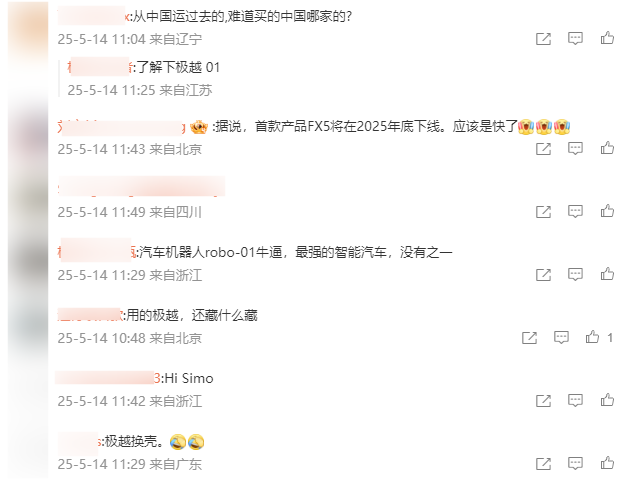Reply to the 11:04 辽宁 comment
The image size is (625, 485).
(x=575, y=39)
